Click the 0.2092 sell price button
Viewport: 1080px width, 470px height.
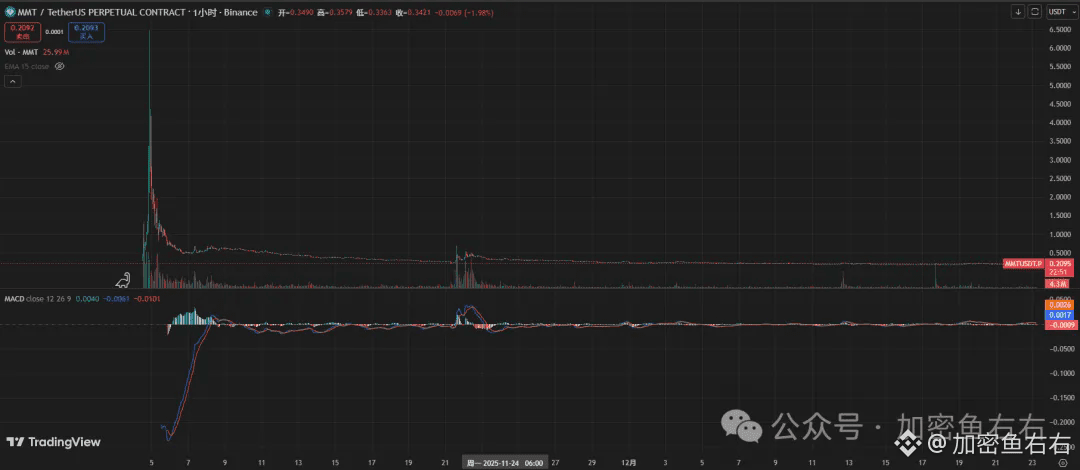click(x=22, y=31)
